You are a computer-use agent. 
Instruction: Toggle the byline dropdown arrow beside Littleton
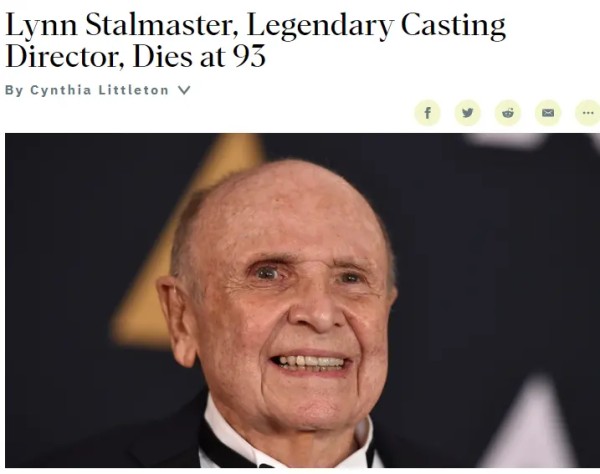tap(184, 90)
